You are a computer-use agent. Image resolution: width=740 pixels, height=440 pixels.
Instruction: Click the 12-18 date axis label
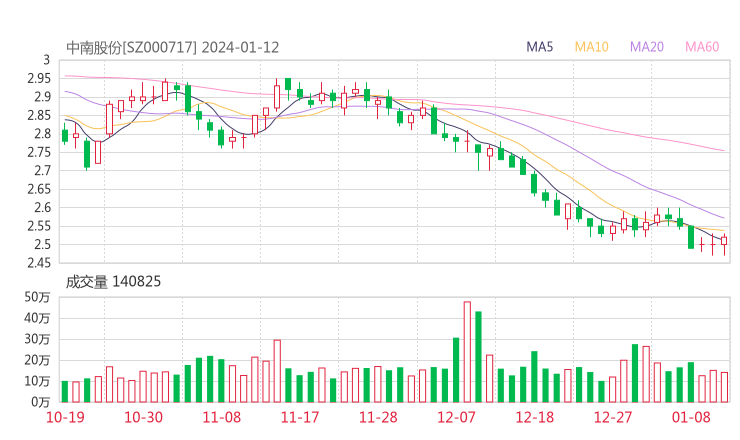click(535, 417)
